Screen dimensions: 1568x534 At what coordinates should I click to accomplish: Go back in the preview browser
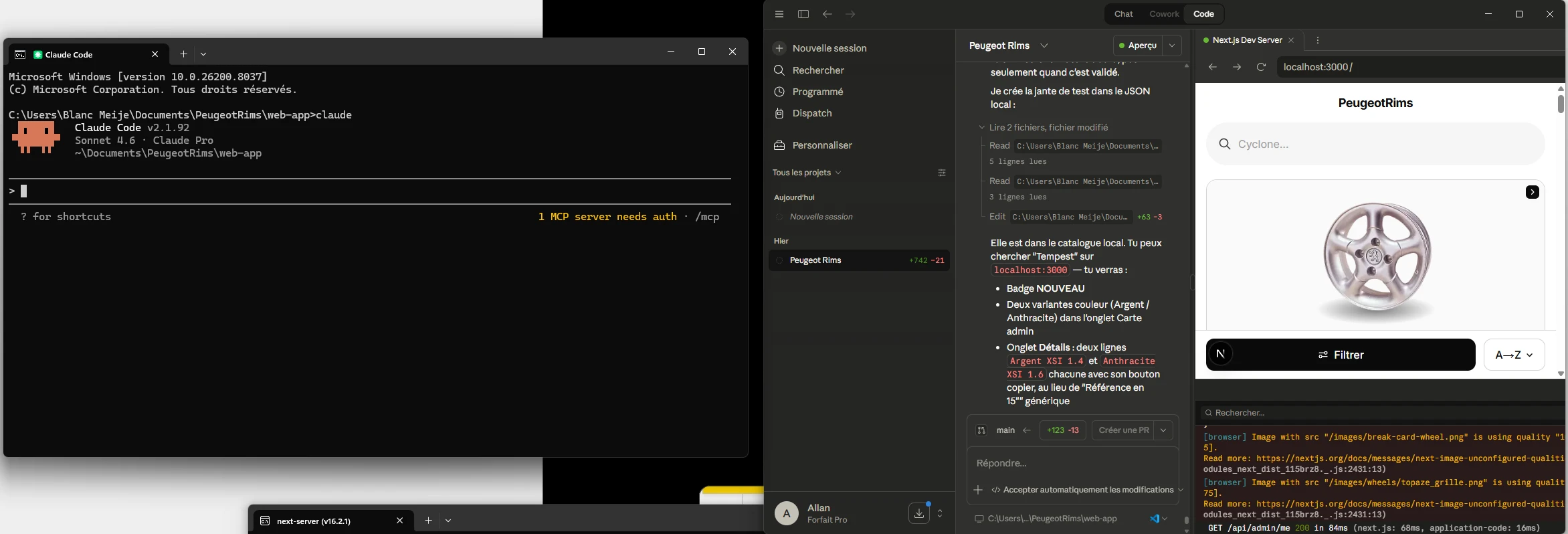[1213, 67]
